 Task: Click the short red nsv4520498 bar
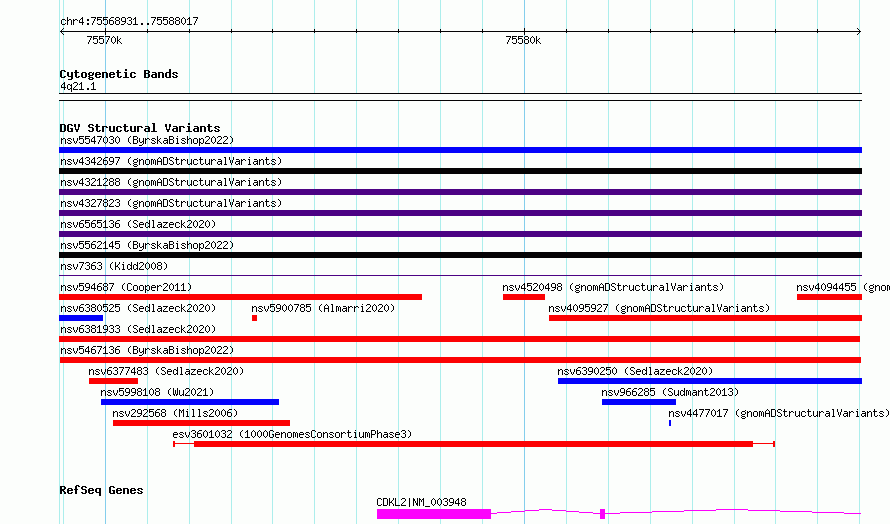click(x=524, y=297)
